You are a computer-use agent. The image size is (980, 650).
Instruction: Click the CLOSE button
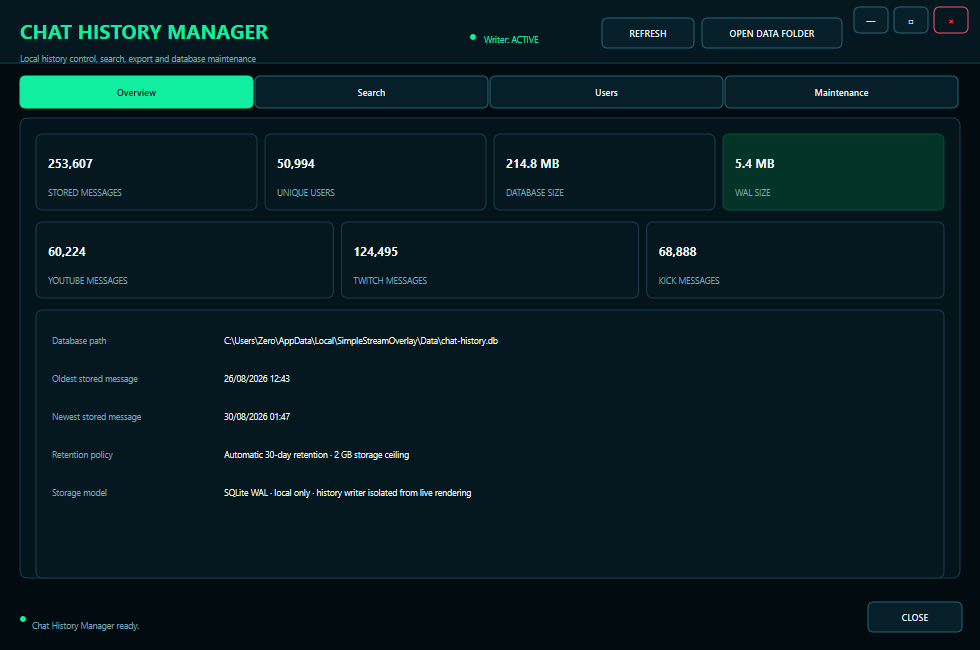coord(914,617)
